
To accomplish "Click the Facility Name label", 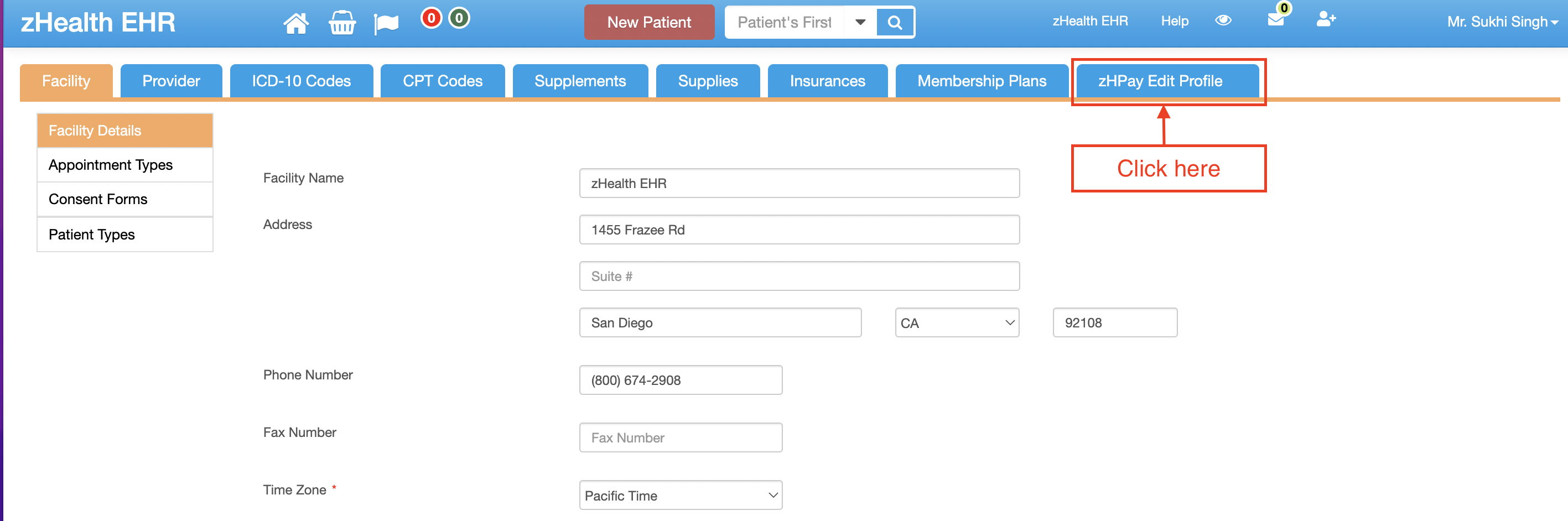I will click(x=303, y=178).
